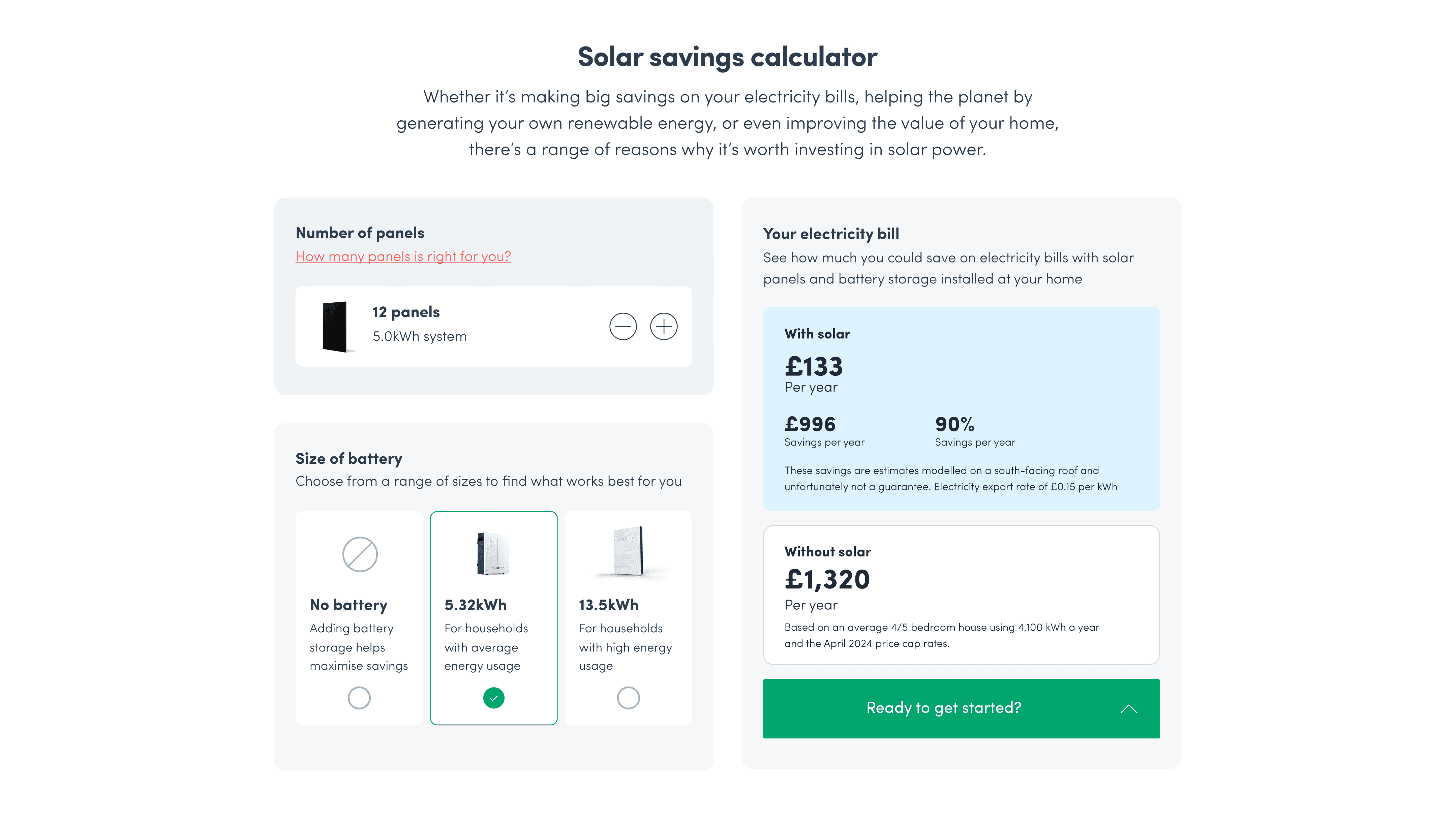Click the 5.32kWh battery product image
This screenshot has width=1456, height=819.
point(492,553)
